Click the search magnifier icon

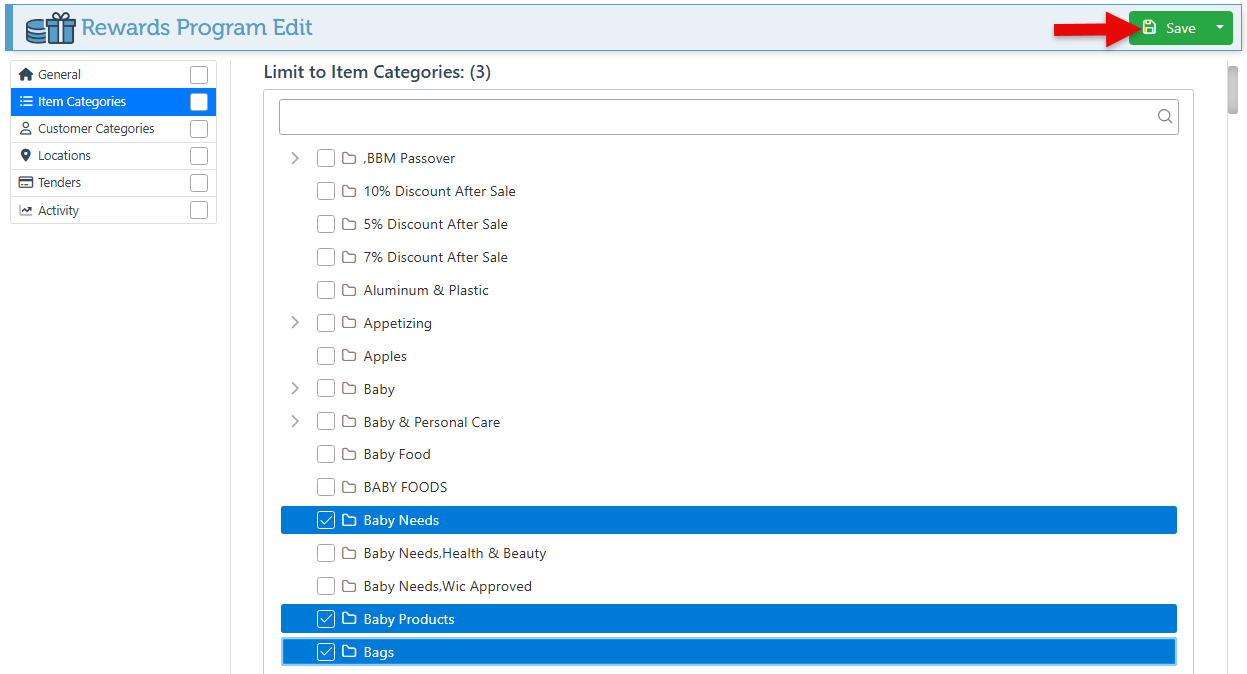tap(1164, 116)
